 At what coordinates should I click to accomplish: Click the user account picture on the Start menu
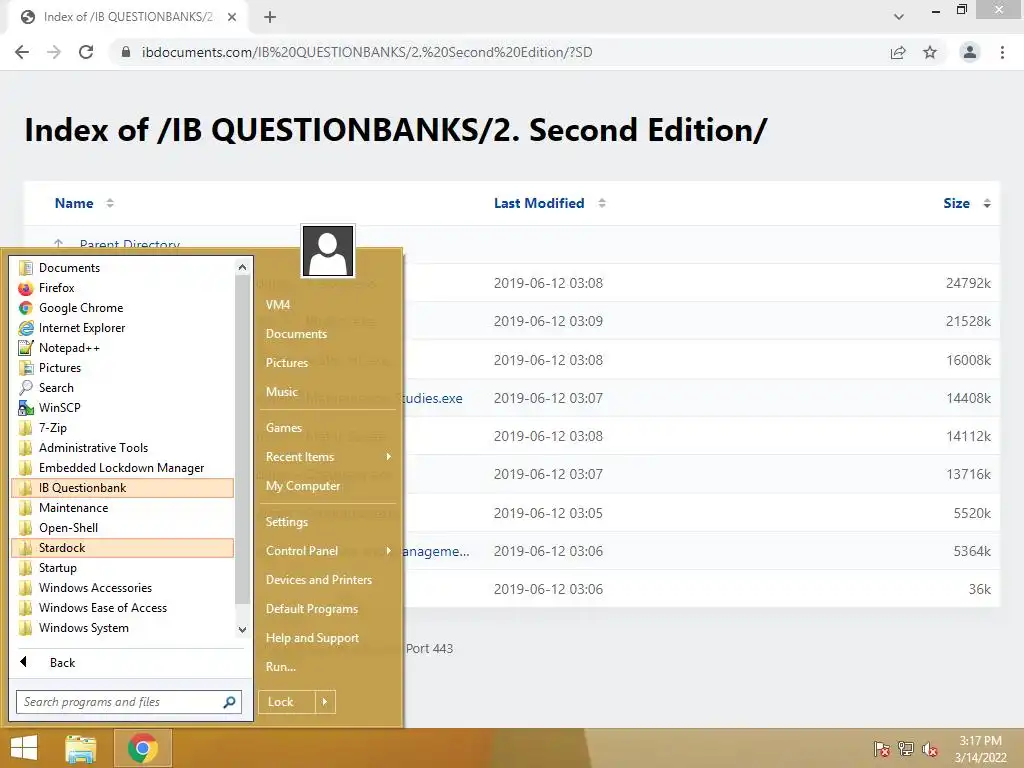coord(328,251)
